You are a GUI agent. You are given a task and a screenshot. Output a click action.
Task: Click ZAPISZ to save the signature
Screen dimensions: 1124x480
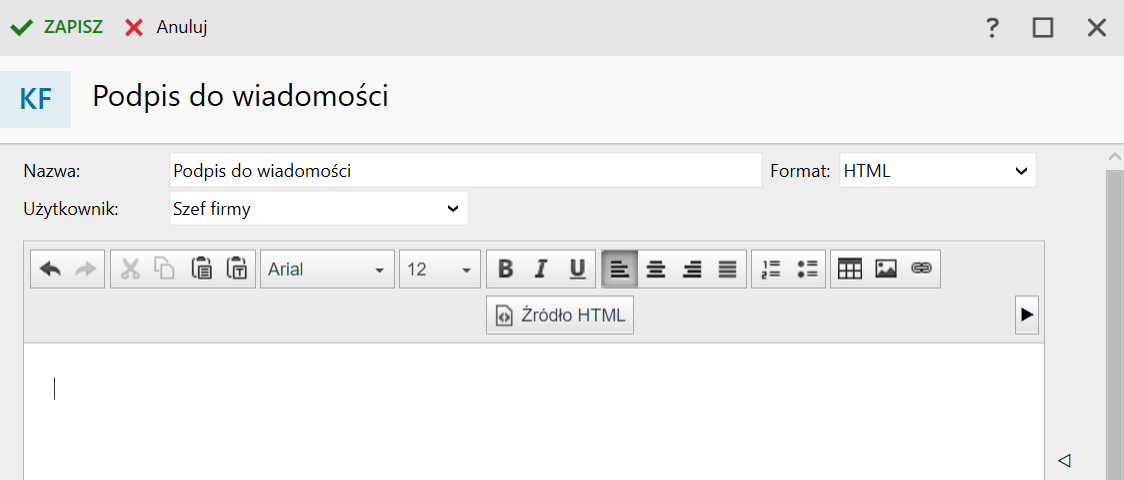point(58,27)
